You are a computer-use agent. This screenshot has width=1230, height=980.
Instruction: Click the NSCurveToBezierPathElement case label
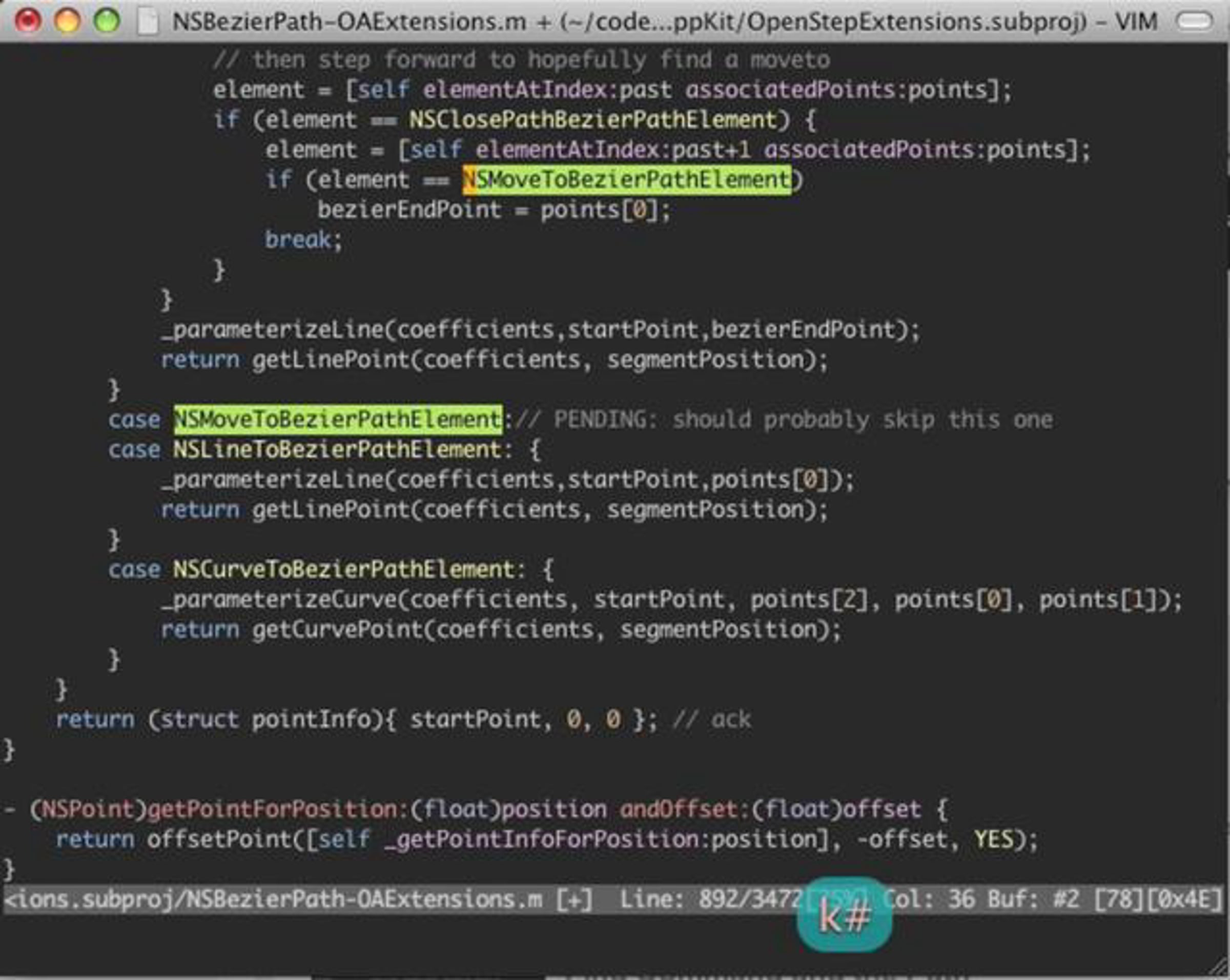coord(344,570)
